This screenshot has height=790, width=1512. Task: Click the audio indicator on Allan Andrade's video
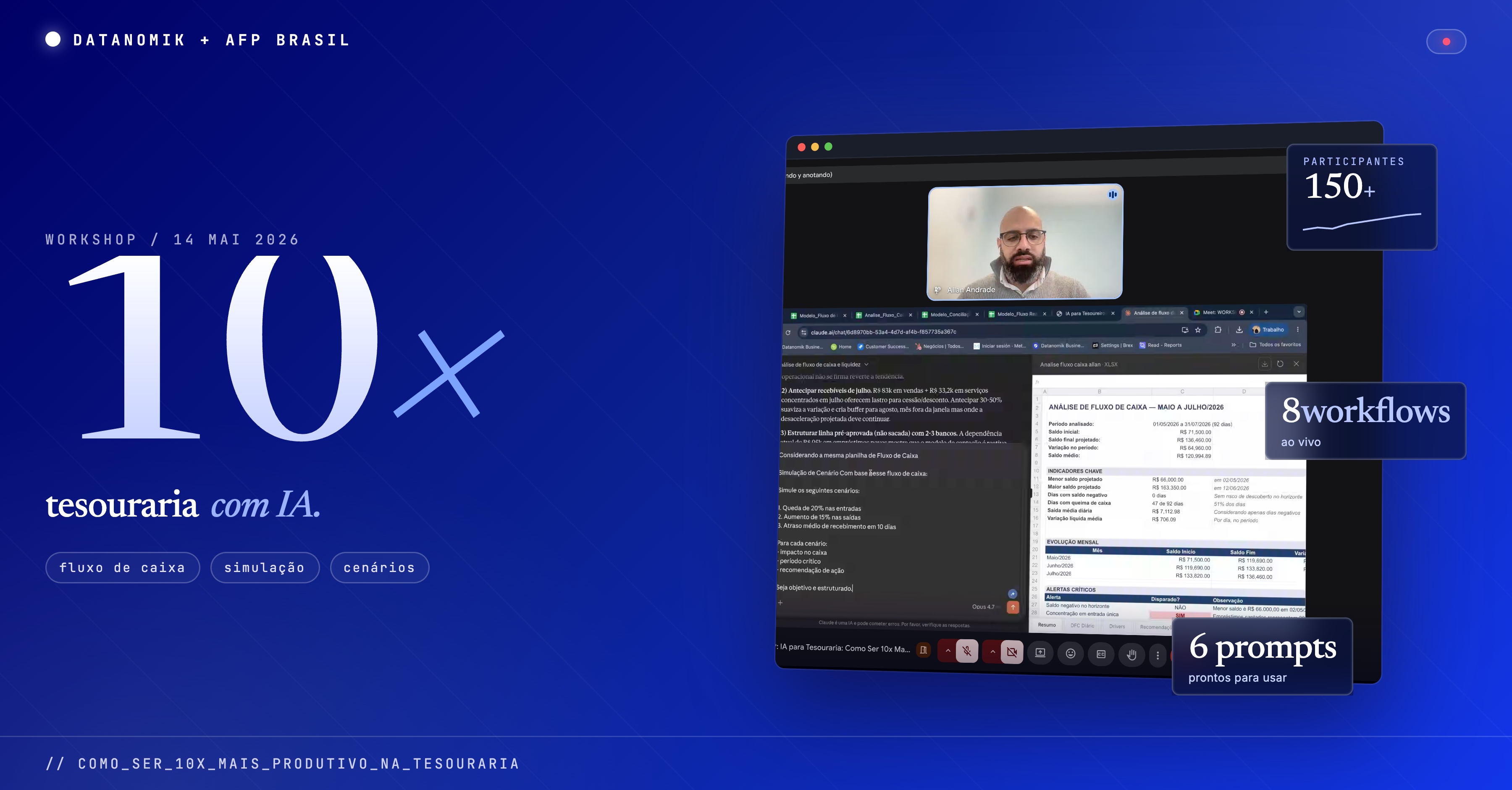tap(1112, 194)
